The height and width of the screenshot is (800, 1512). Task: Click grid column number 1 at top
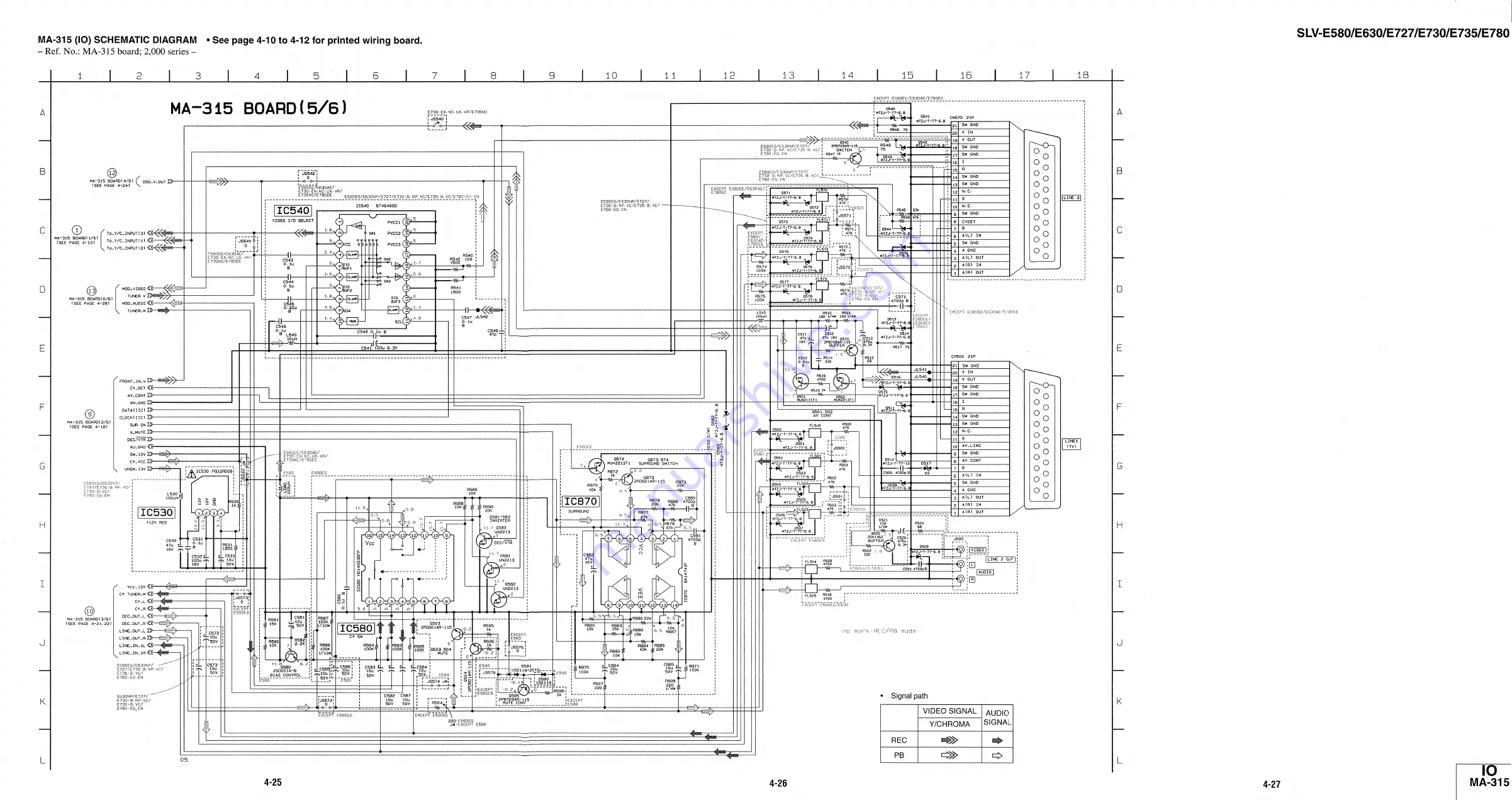tap(80, 76)
